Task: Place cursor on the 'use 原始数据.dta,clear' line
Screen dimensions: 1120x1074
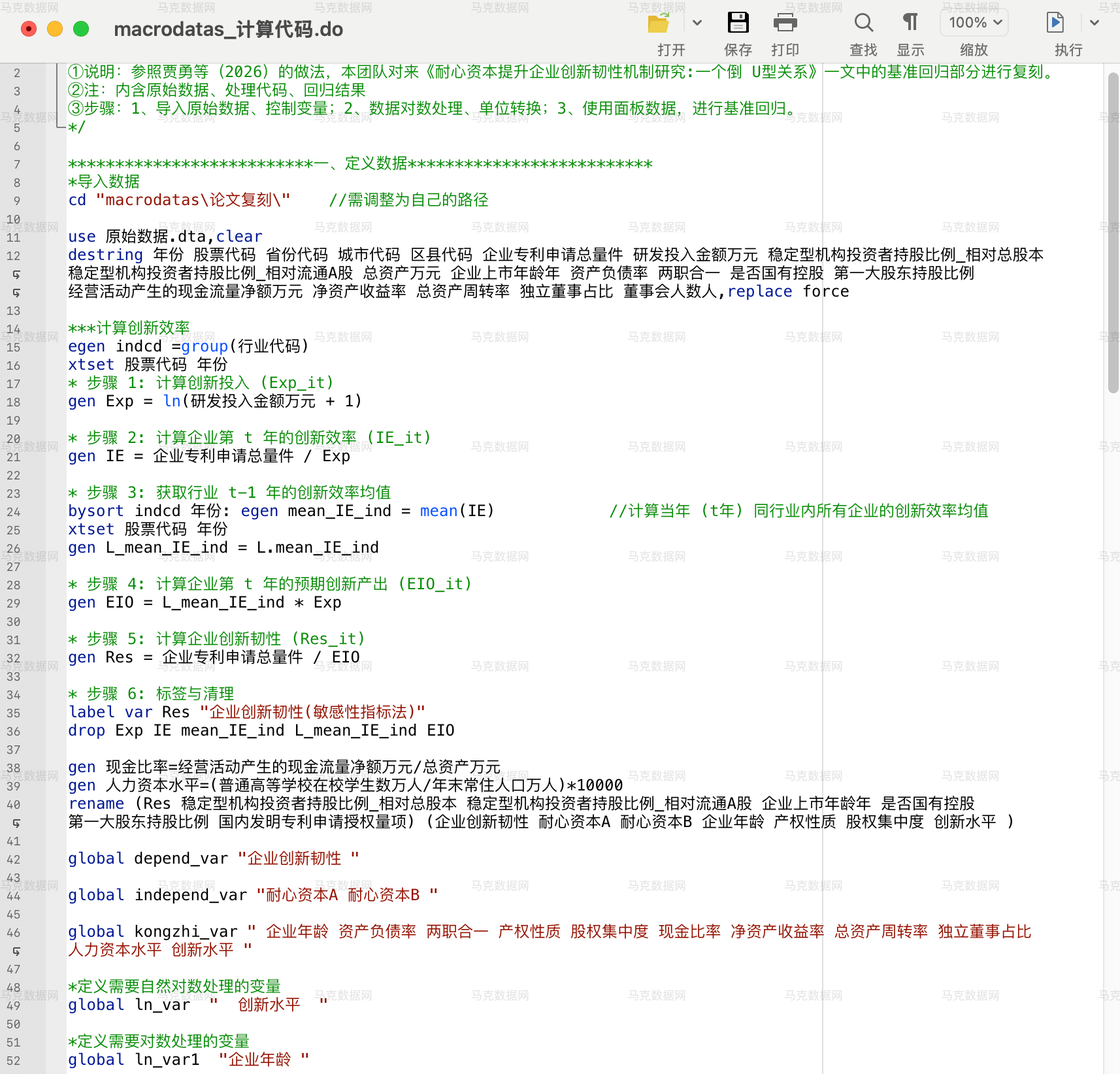Action: [x=165, y=236]
